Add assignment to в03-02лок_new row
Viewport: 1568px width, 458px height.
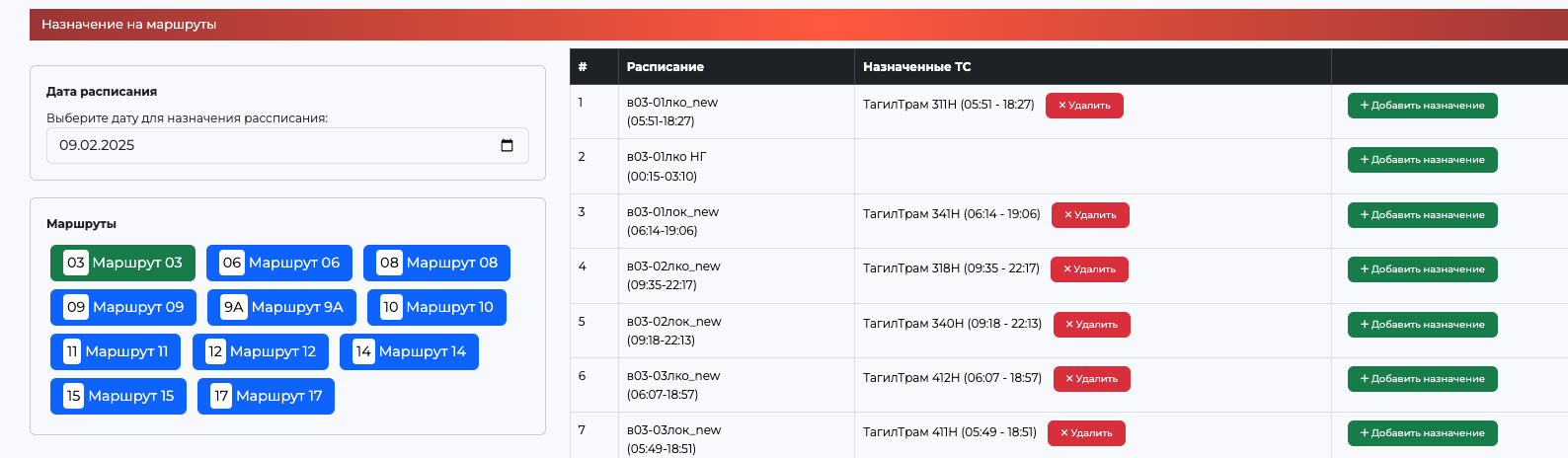pos(1422,325)
